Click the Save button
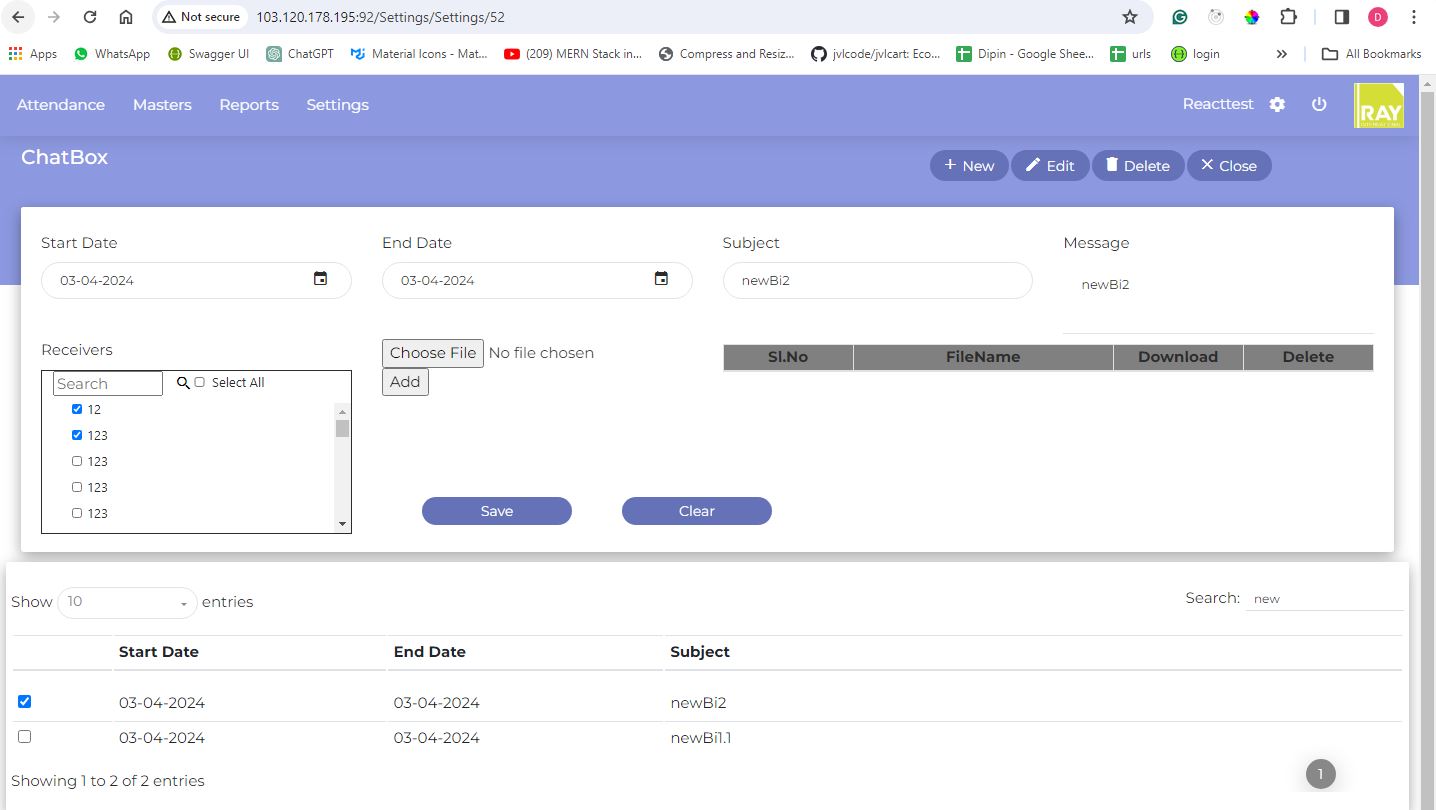The height and width of the screenshot is (810, 1436). coord(496,511)
